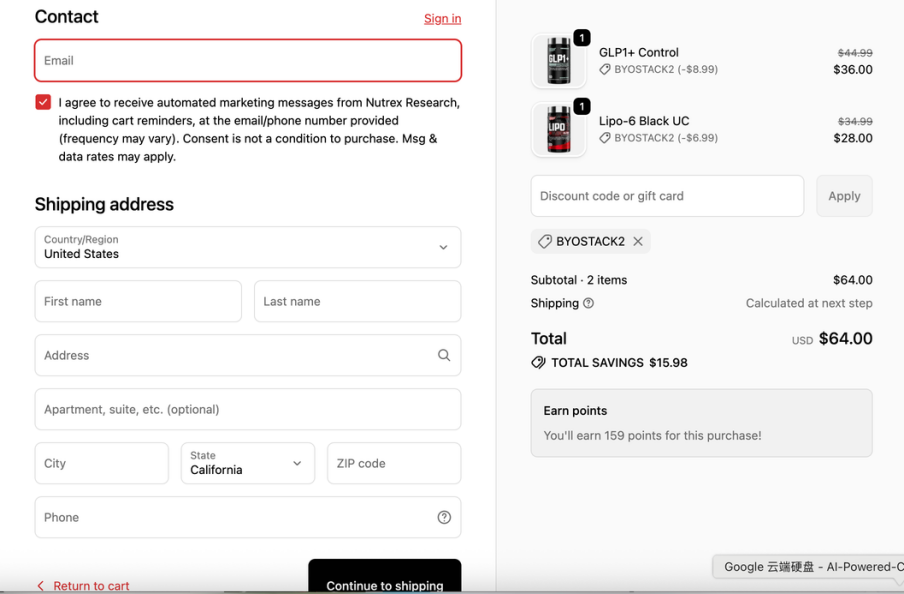The width and height of the screenshot is (904, 594).
Task: Click the ZIP code field
Action: (394, 463)
